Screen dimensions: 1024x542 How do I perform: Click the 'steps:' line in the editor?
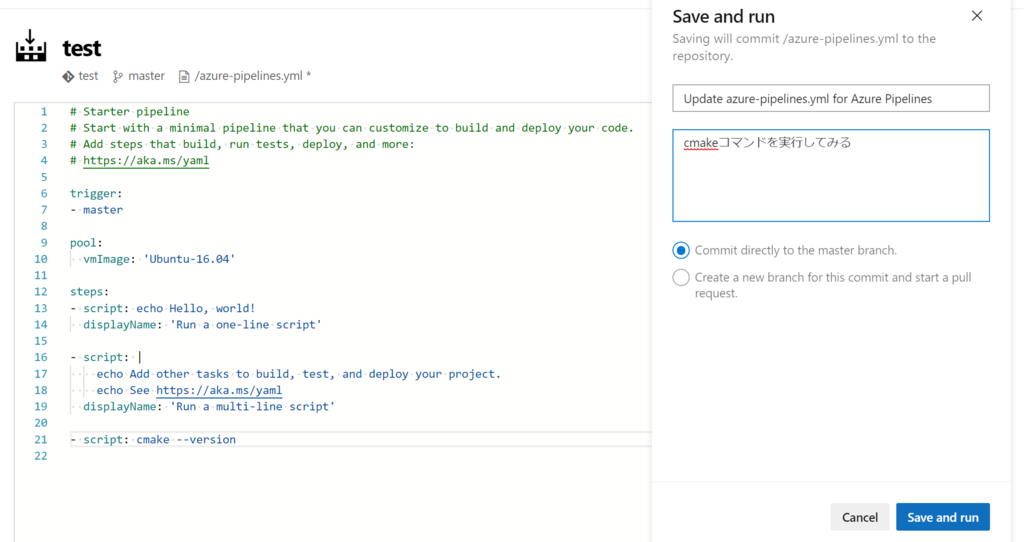pyautogui.click(x=89, y=292)
